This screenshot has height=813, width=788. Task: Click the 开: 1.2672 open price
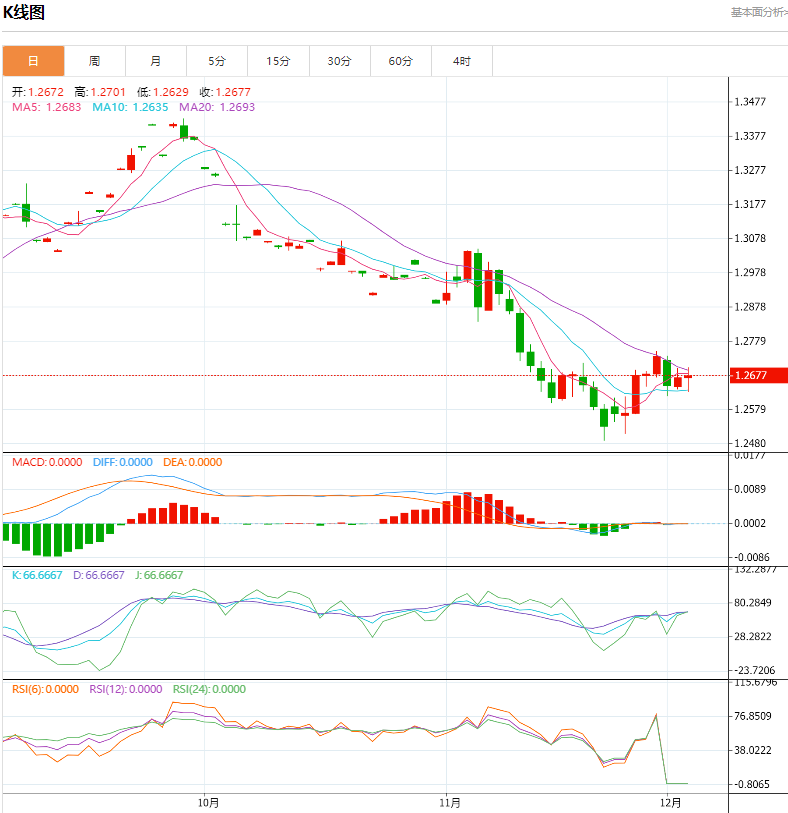click(x=38, y=92)
